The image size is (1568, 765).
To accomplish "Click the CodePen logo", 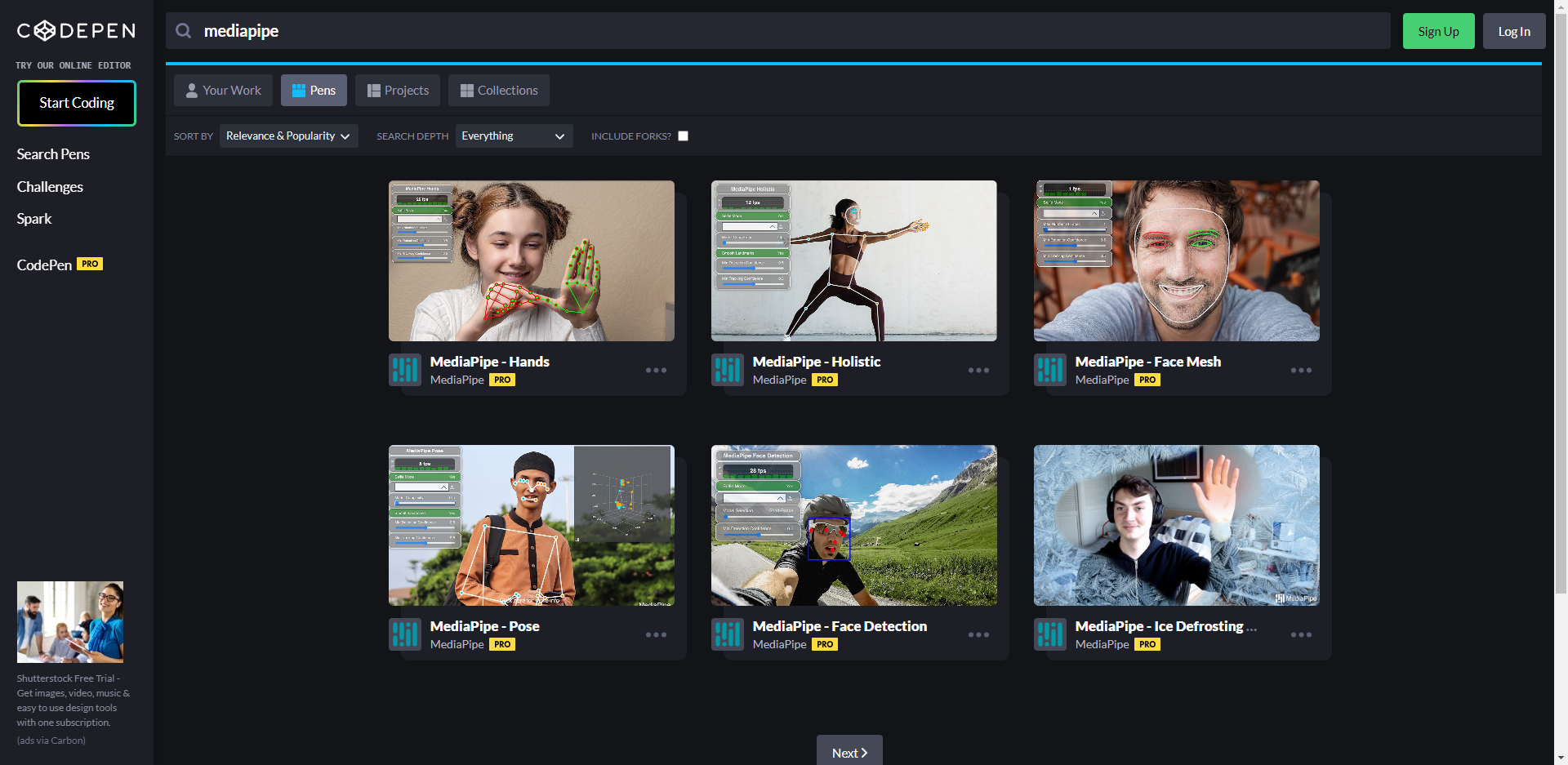I will coord(76,31).
